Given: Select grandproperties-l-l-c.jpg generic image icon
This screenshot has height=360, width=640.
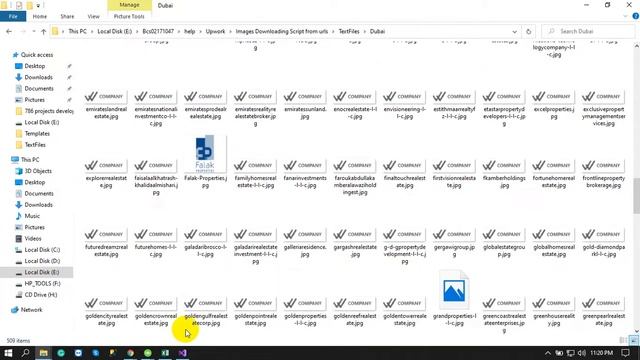Looking at the screenshot, I should 454,291.
